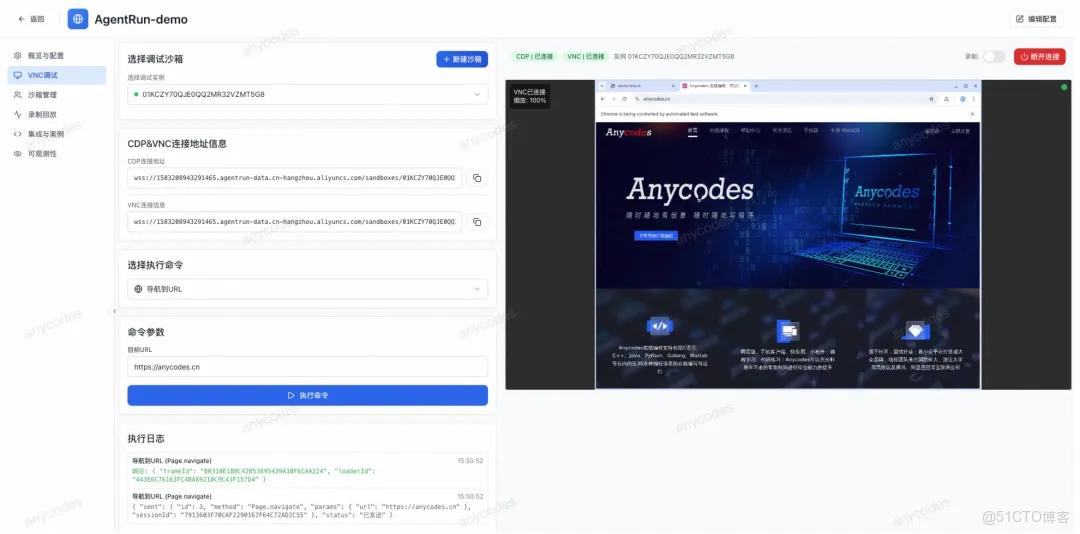Click the first 导航到URL (Page.navigate) response log entry

coord(307,470)
